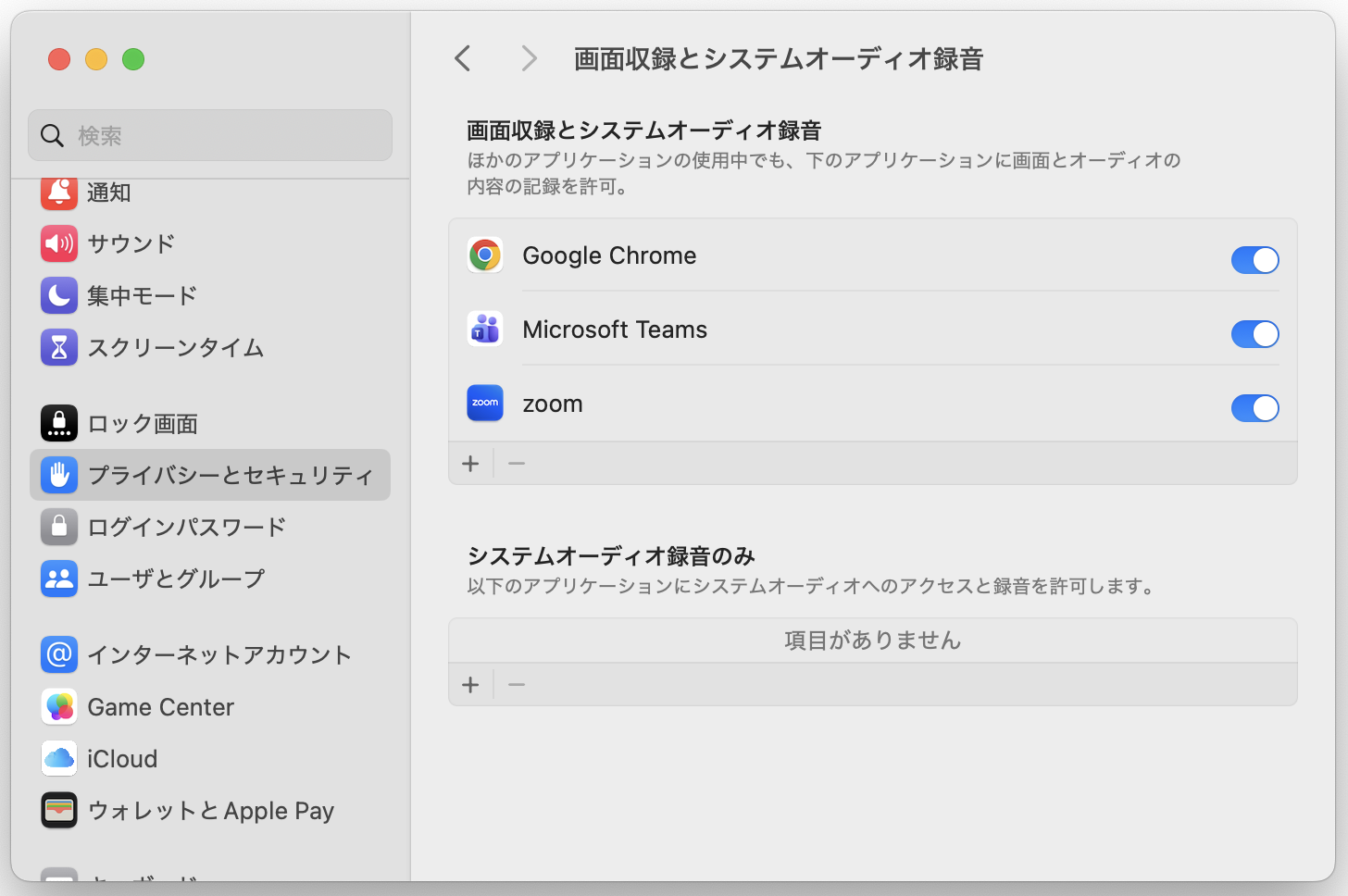
Task: Click the Microsoft Teams app icon
Action: (485, 329)
